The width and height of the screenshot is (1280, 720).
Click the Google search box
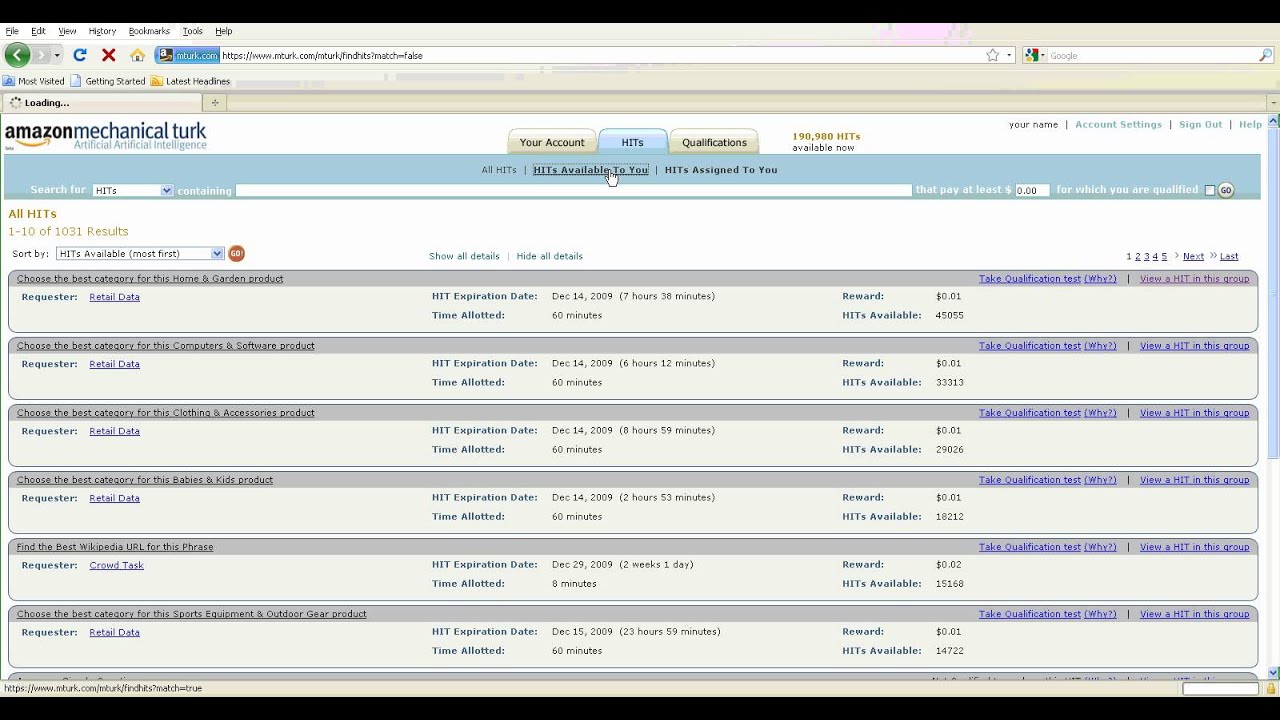tap(1150, 55)
